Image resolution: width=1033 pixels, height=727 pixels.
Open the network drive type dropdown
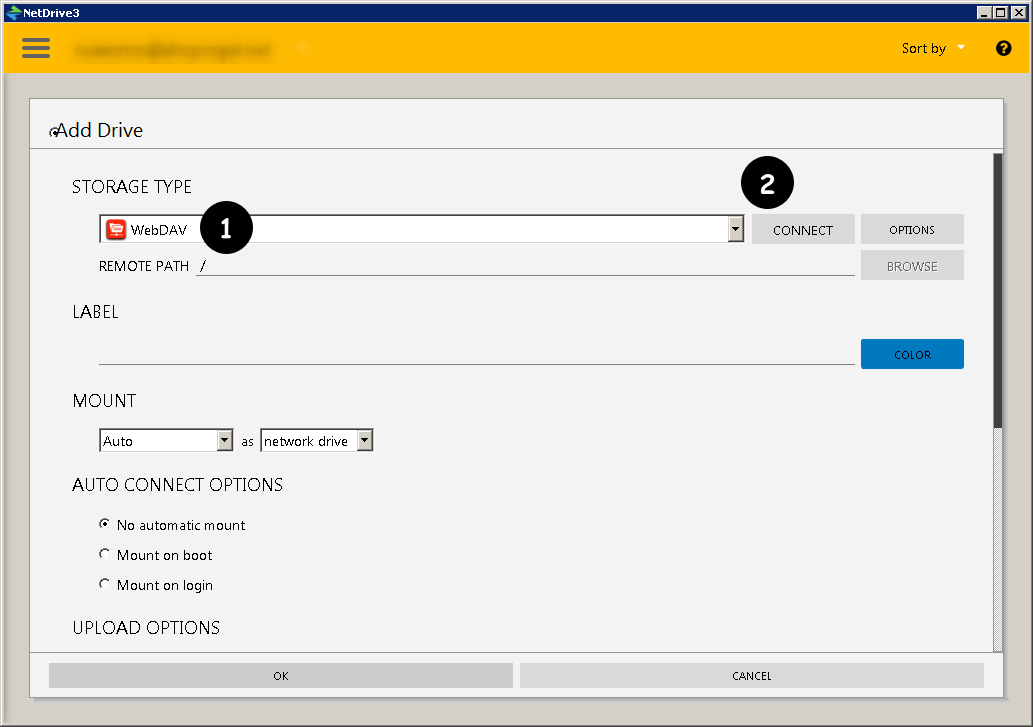click(365, 441)
